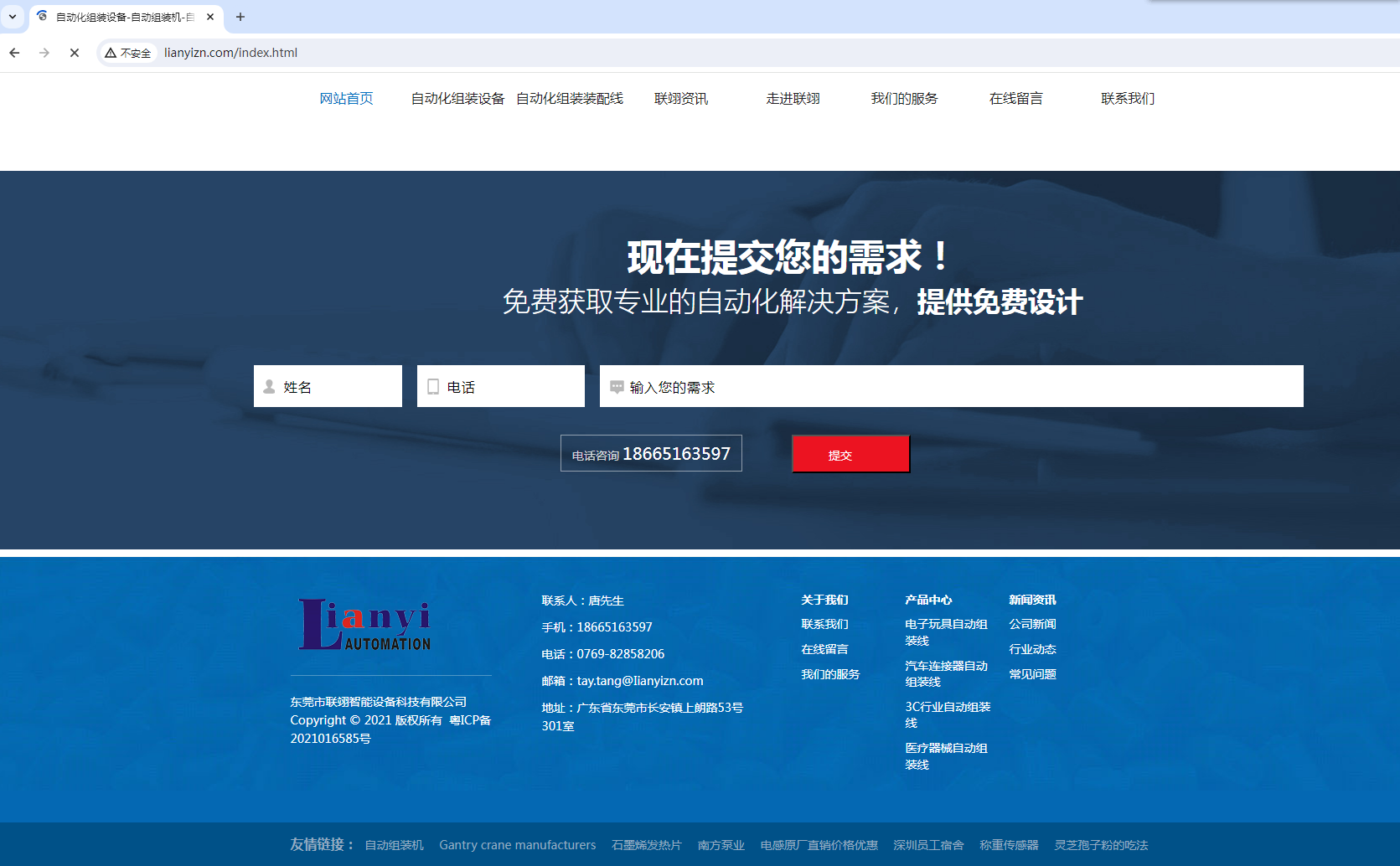Image resolution: width=1400 pixels, height=866 pixels.
Task: Go to 自动化组装设备 navigation item
Action: 457,99
